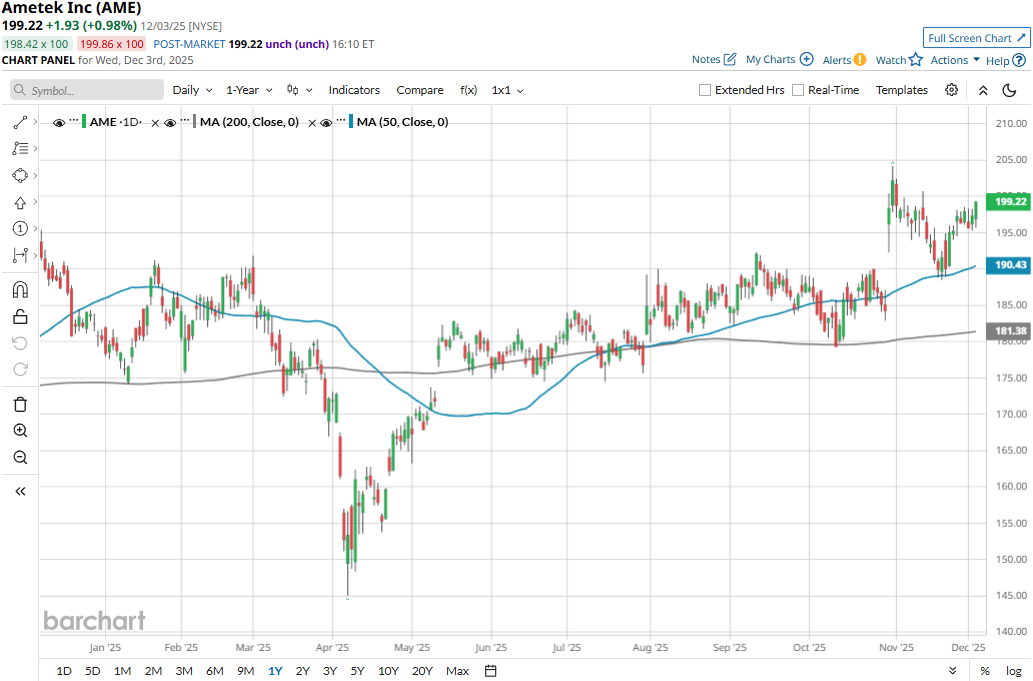Click the Symbol search input field
The height and width of the screenshot is (681, 1033).
point(90,90)
